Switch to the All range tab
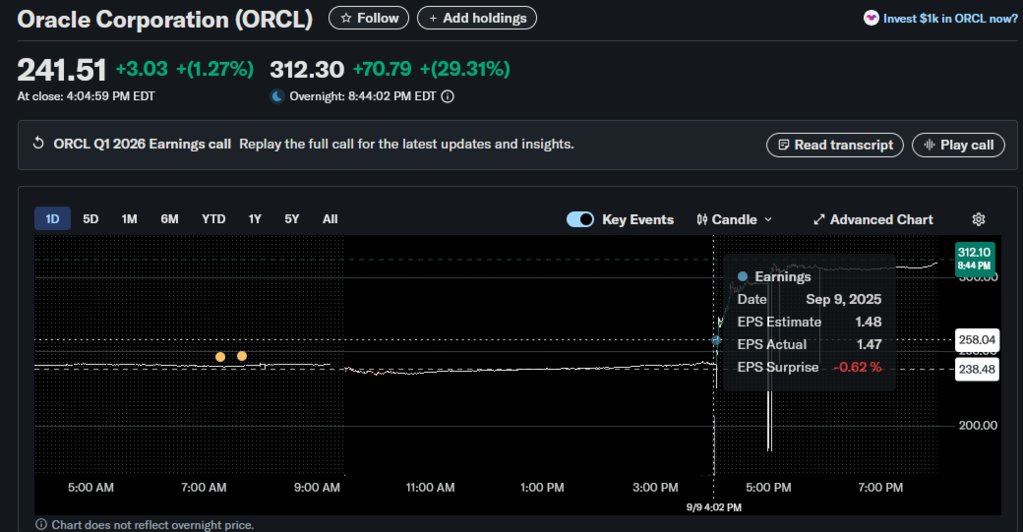1023x532 pixels. click(330, 219)
